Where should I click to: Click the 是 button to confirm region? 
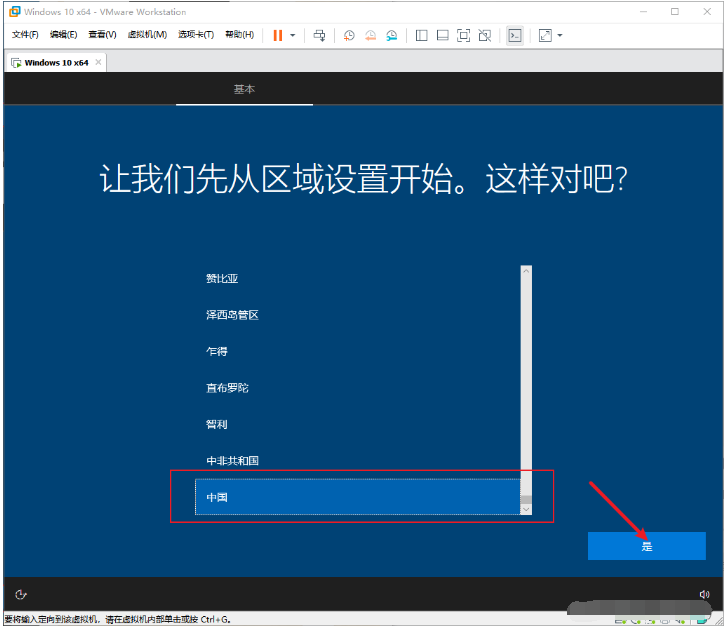click(646, 546)
